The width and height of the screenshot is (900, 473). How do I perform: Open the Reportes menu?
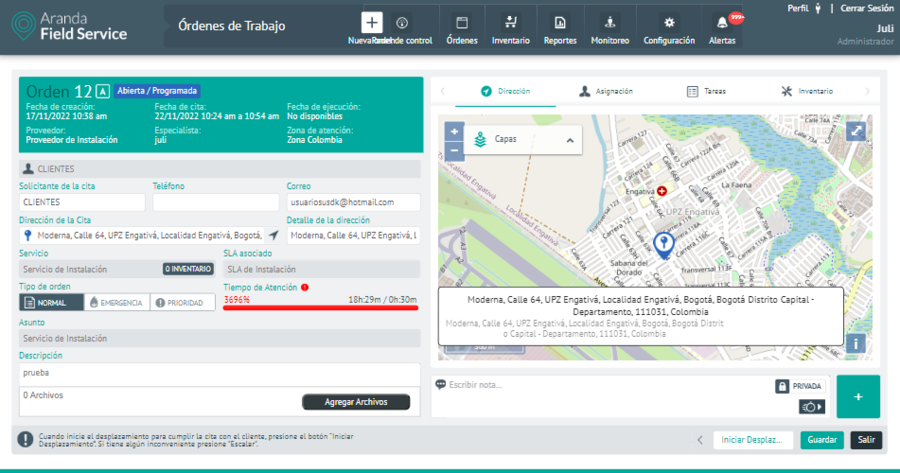coord(560,29)
